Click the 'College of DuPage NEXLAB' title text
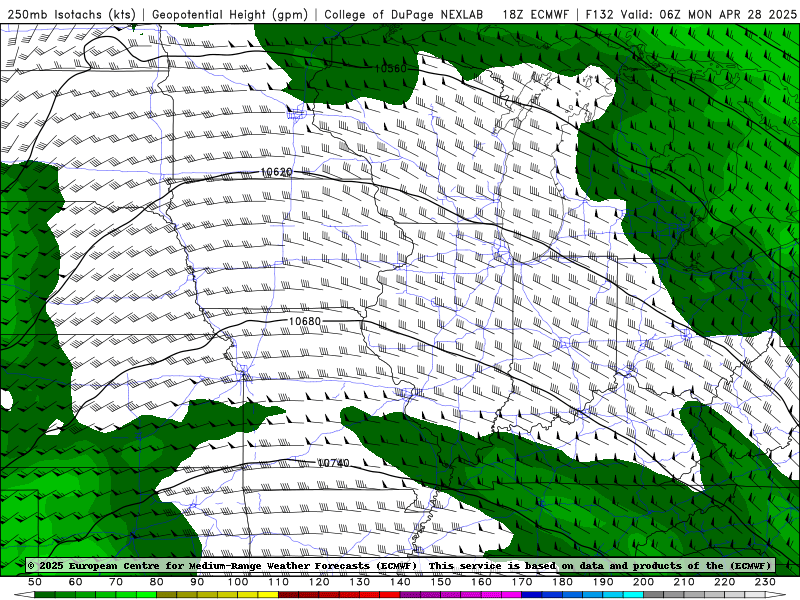 click(404, 14)
